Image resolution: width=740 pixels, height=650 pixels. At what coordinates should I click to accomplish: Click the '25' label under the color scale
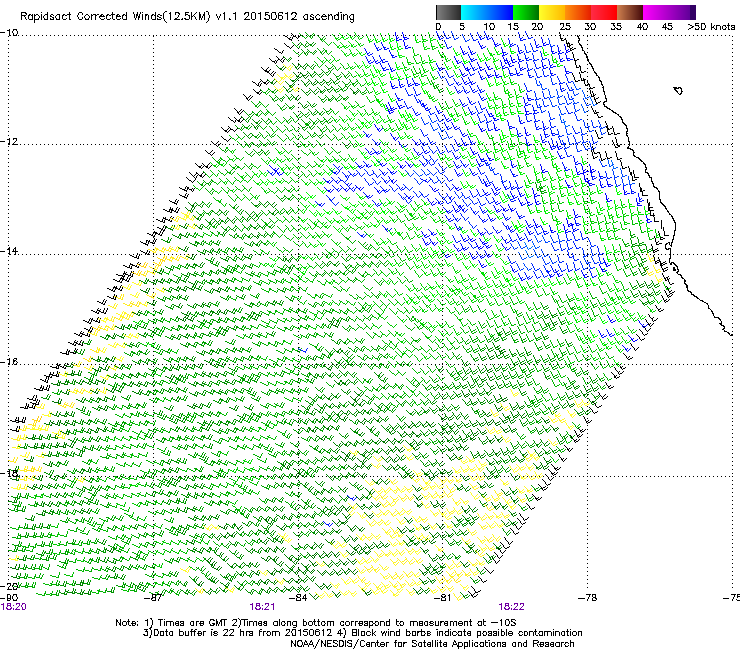(x=565, y=27)
